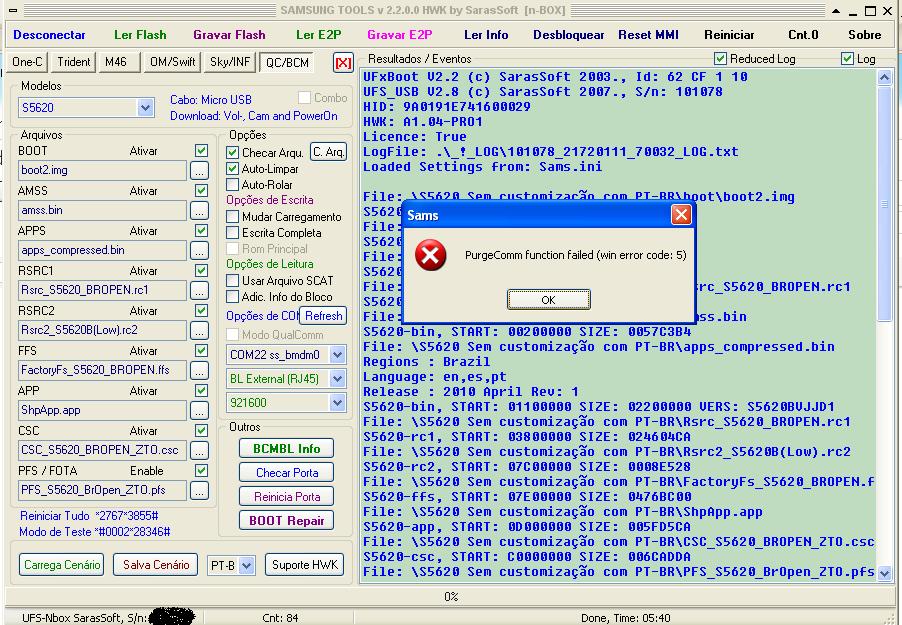Viewport: 902px width, 625px height.
Task: Toggle the Log checkbox
Action: tap(847, 59)
